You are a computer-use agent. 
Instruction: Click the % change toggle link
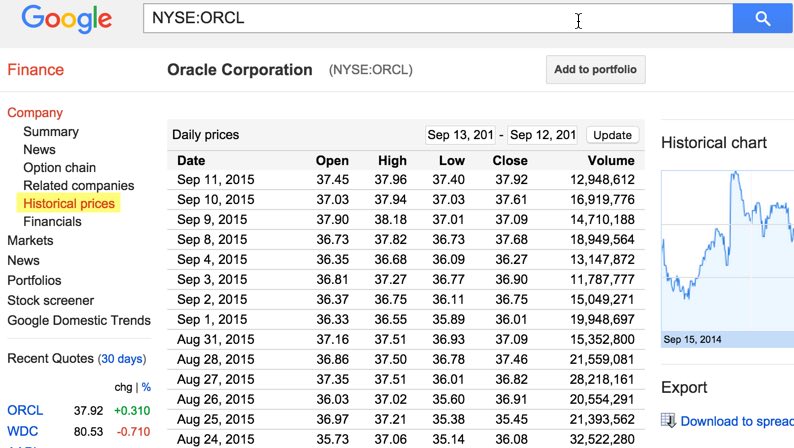pyautogui.click(x=146, y=387)
